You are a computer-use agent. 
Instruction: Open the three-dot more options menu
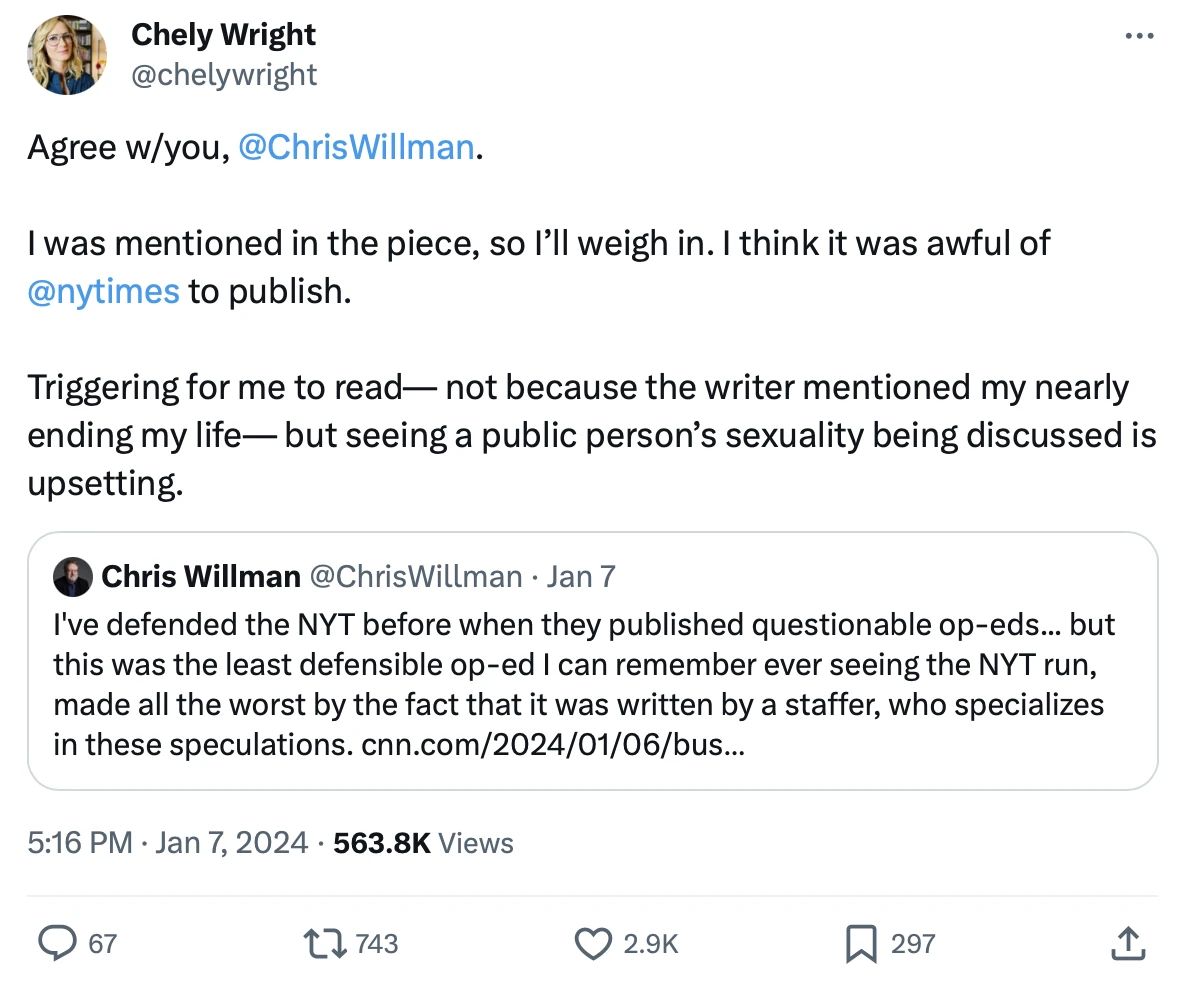point(1140,37)
